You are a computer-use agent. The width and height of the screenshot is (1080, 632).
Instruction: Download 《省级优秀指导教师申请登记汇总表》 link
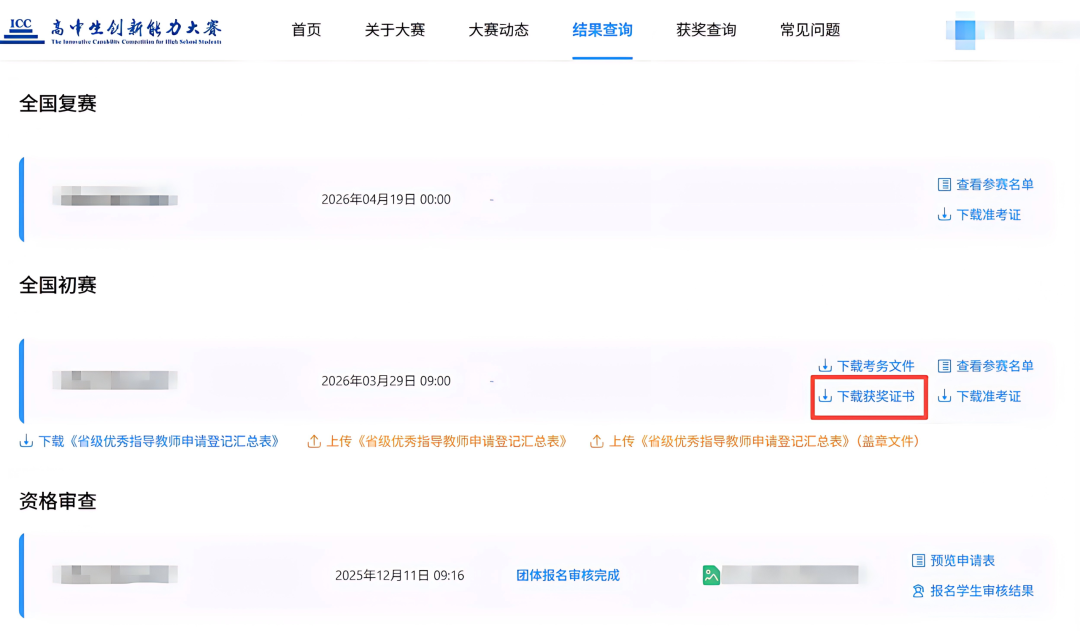(158, 441)
